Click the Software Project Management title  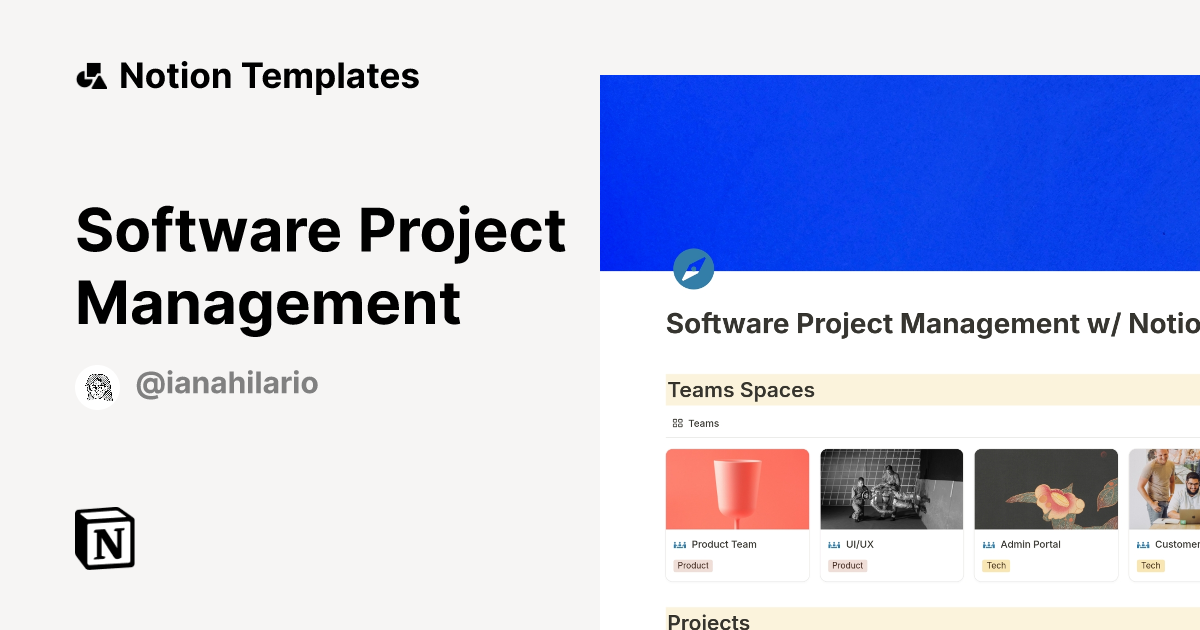(320, 265)
